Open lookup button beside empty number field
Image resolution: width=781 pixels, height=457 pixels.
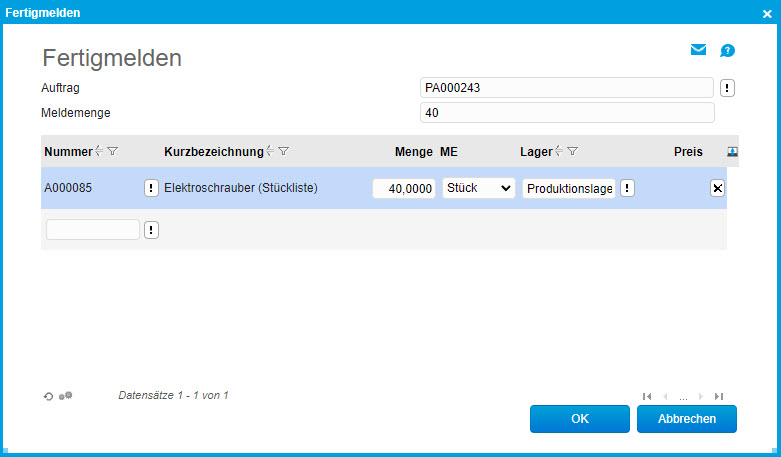click(x=151, y=230)
